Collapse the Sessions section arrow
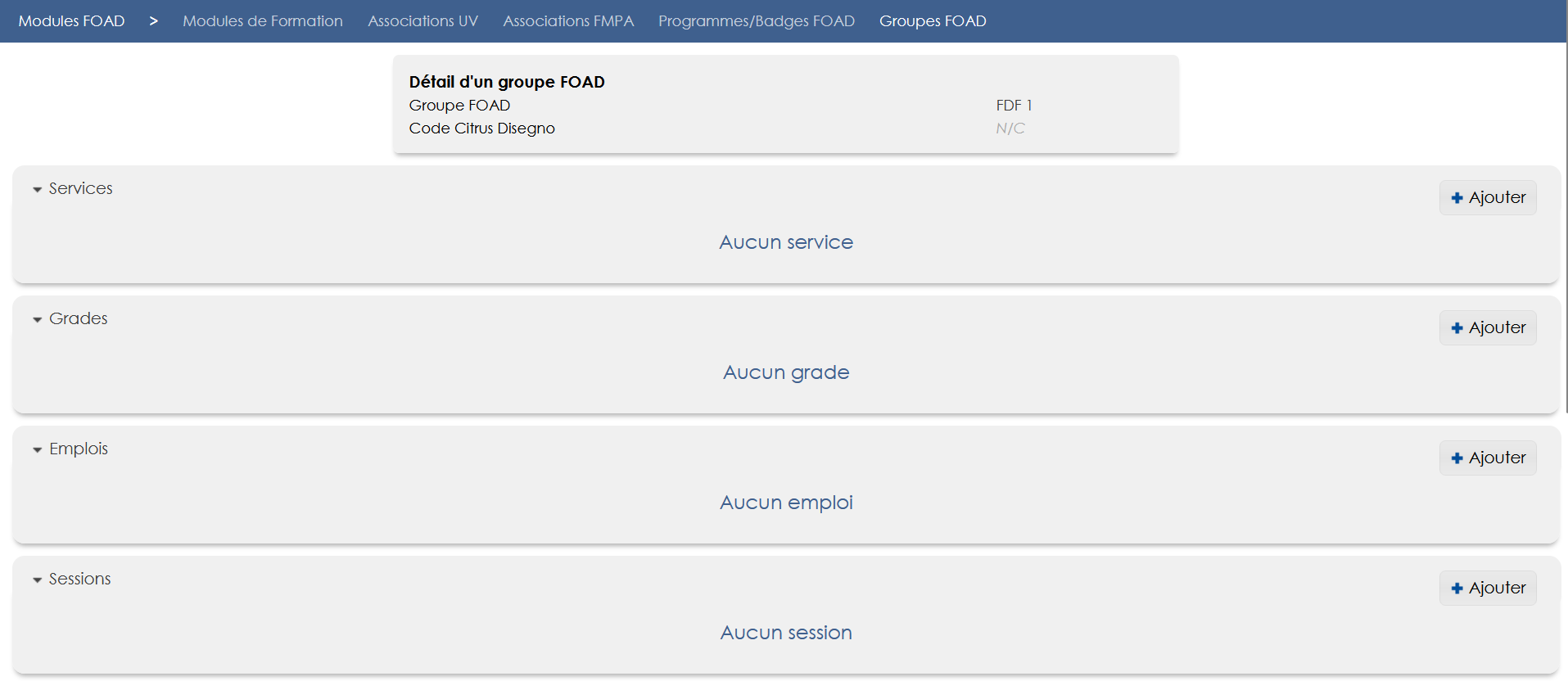 coord(37,580)
